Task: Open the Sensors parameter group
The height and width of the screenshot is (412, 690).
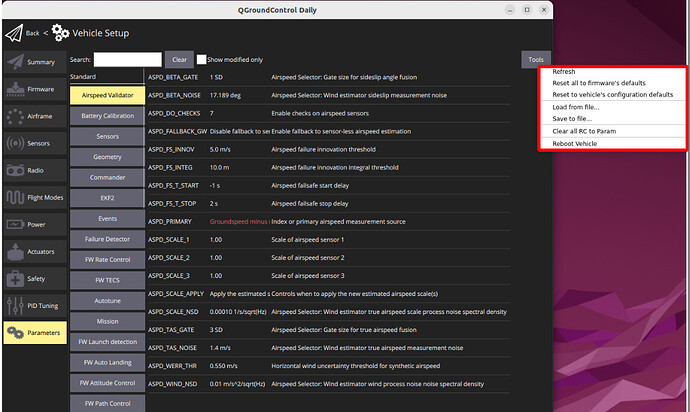Action: pos(107,136)
